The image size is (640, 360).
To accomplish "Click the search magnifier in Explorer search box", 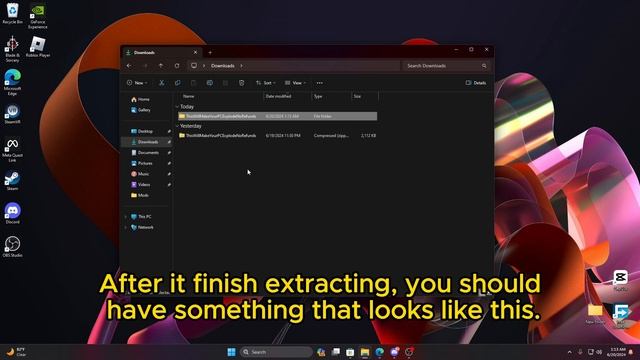I will click(x=484, y=66).
